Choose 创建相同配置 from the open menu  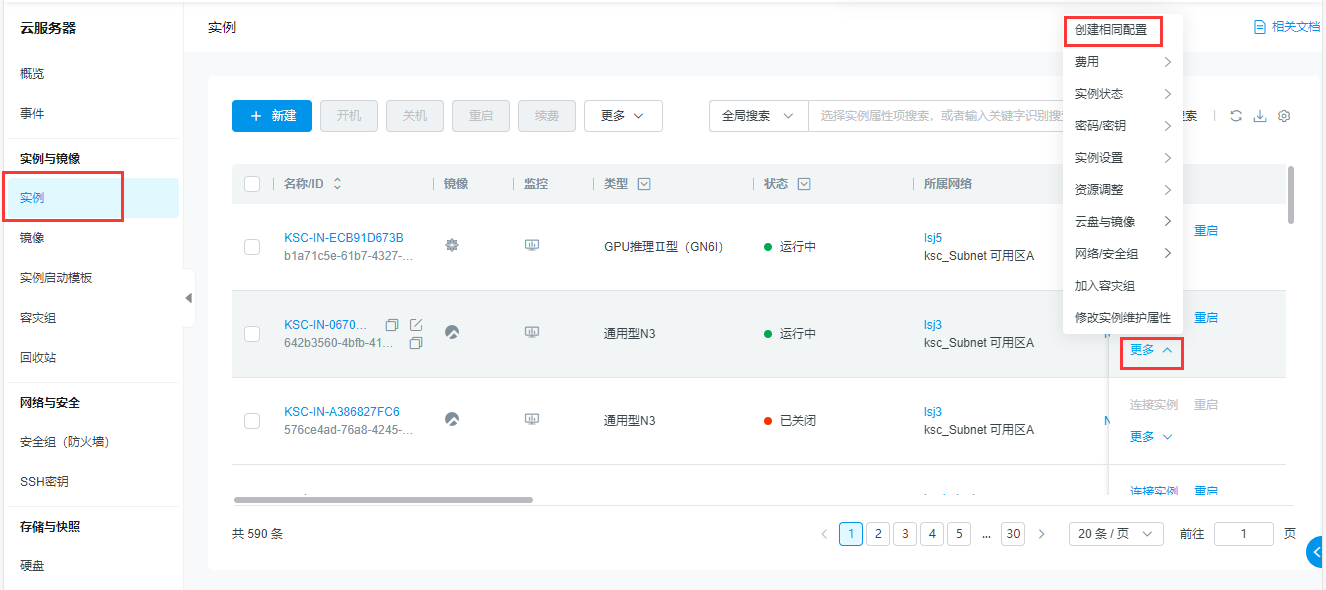[1111, 31]
